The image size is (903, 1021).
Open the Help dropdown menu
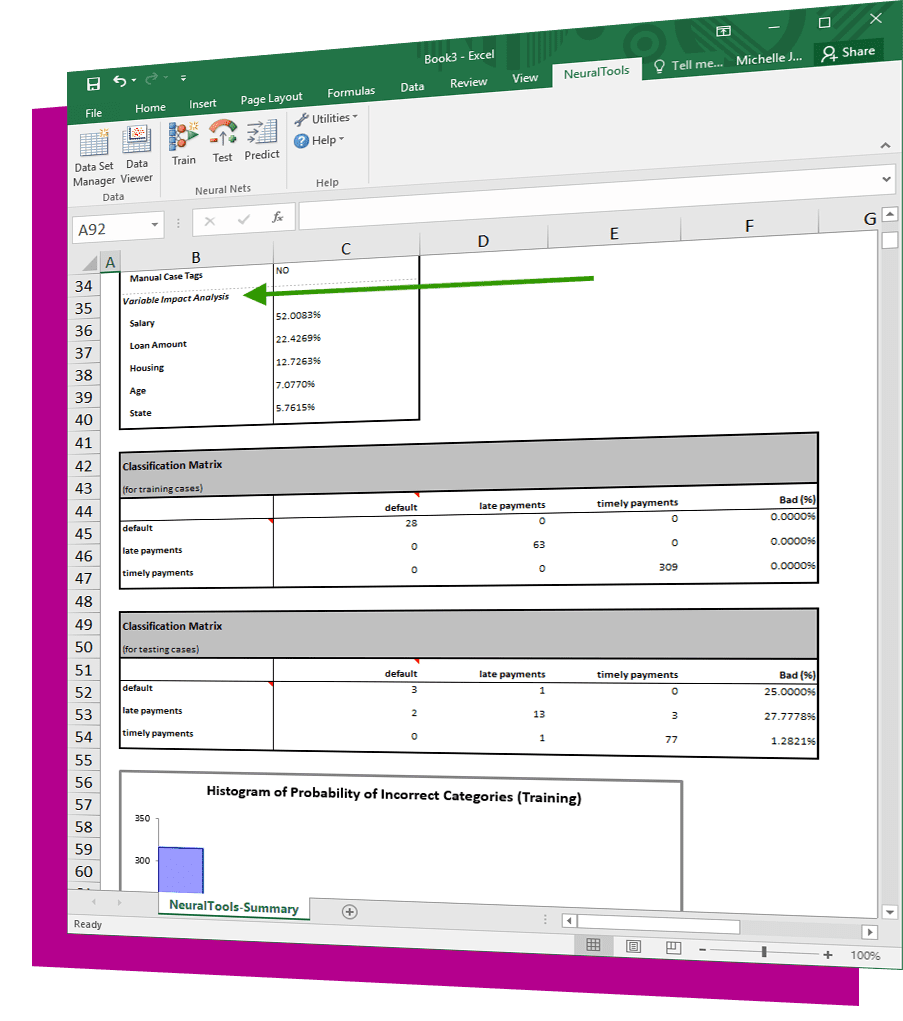click(319, 140)
